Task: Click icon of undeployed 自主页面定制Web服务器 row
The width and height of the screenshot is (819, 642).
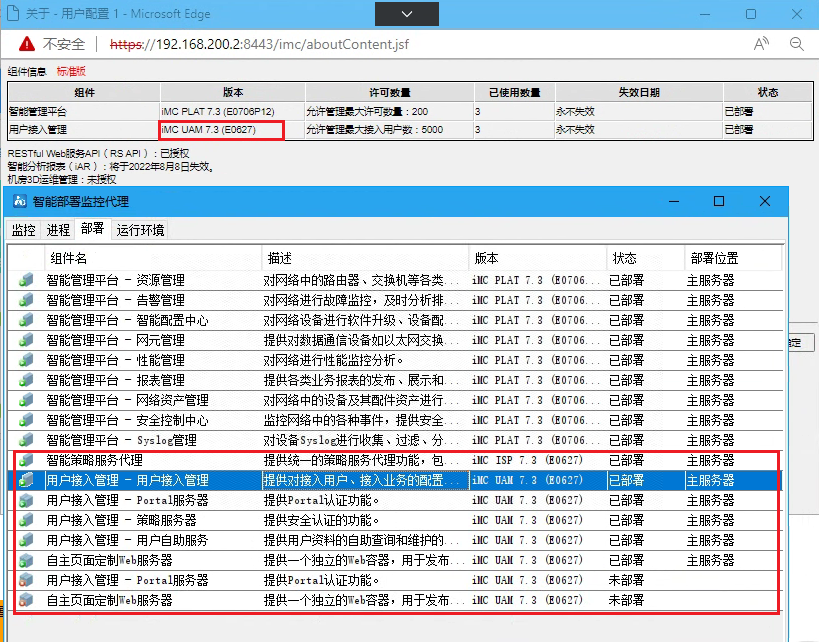Action: (26, 600)
